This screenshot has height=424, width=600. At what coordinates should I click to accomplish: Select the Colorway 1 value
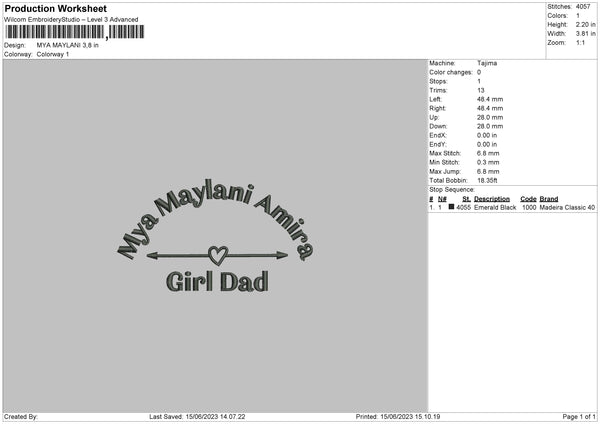tap(53, 54)
